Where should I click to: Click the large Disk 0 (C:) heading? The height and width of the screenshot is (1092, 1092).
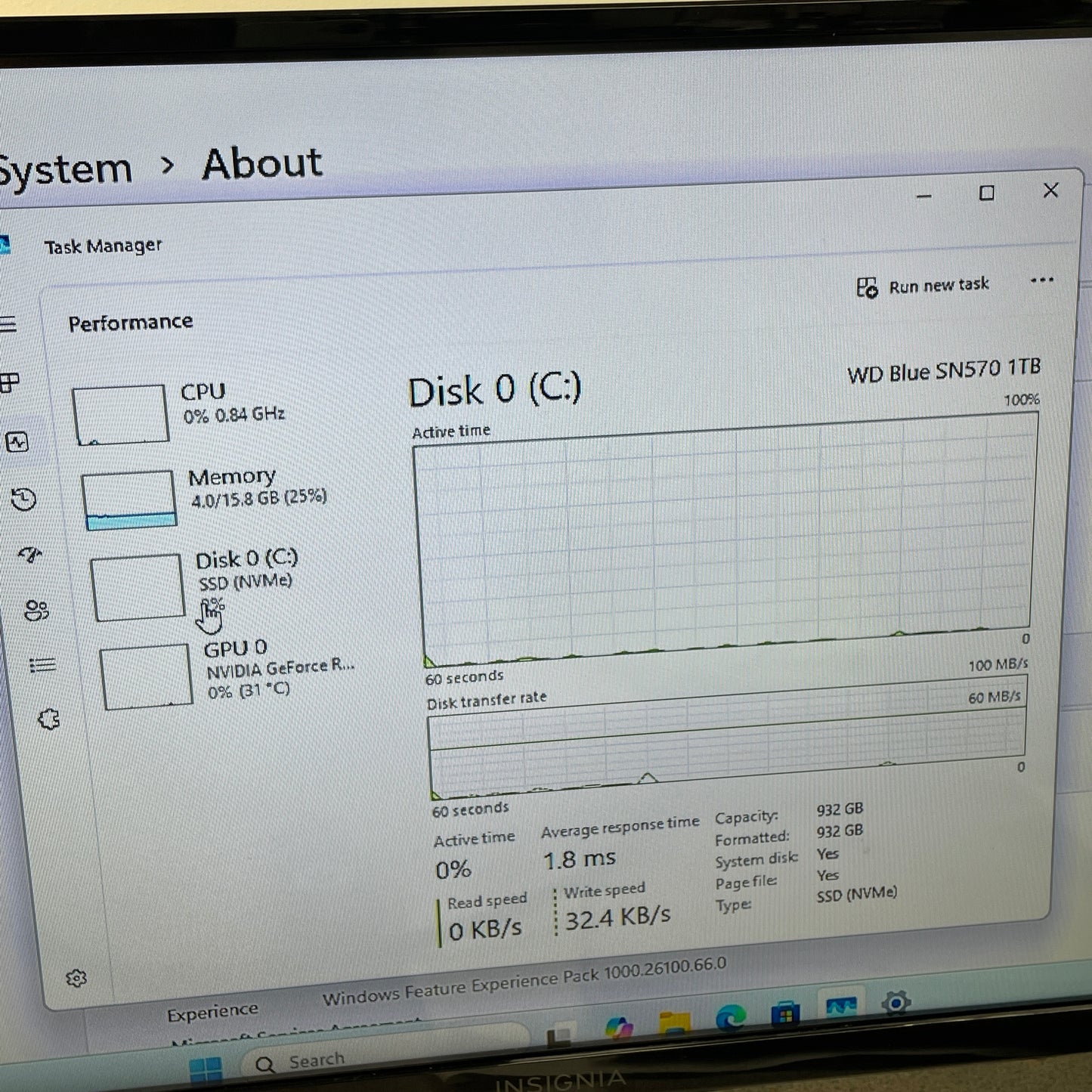(x=495, y=390)
